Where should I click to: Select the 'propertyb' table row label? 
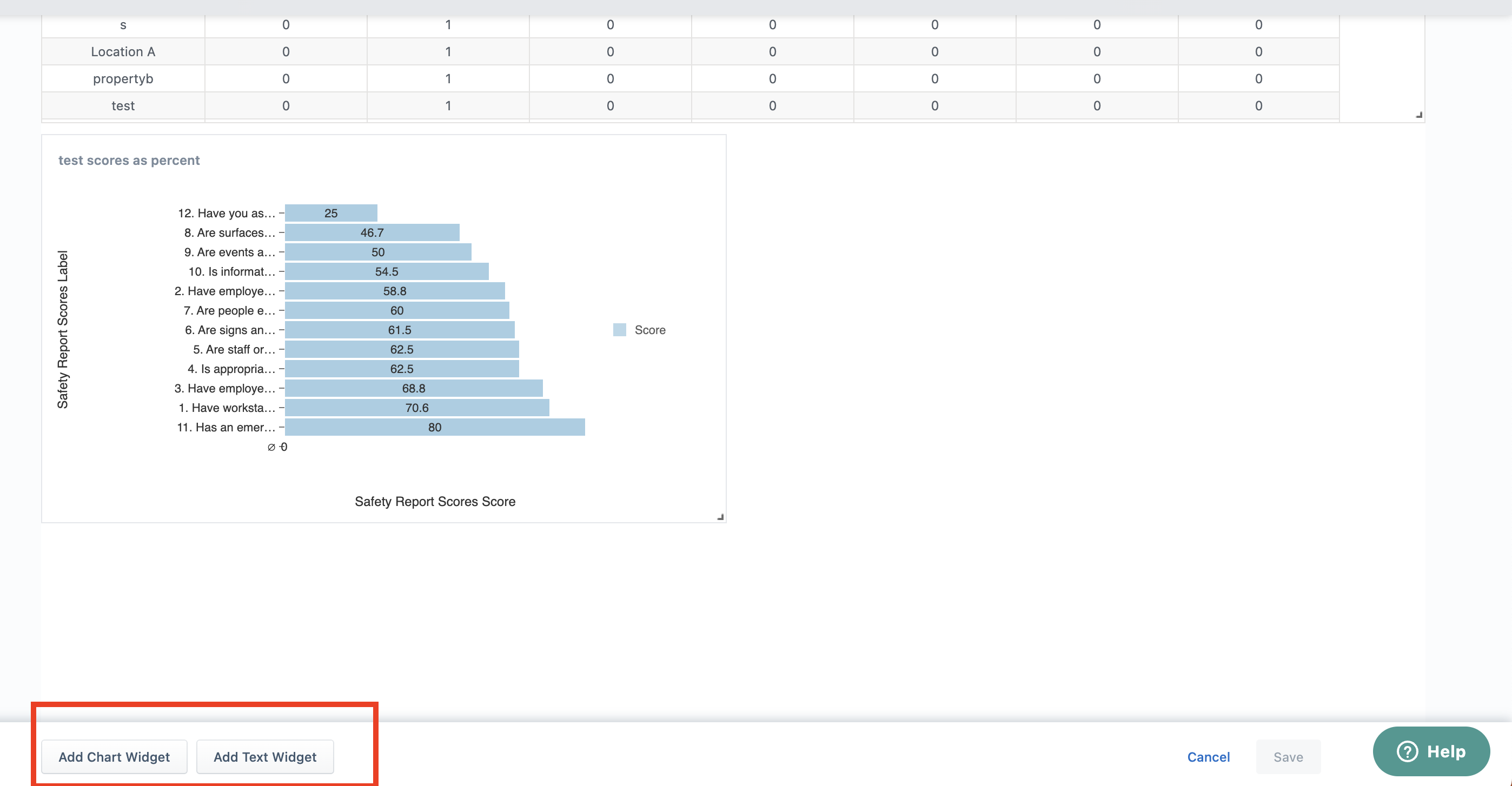[123, 78]
